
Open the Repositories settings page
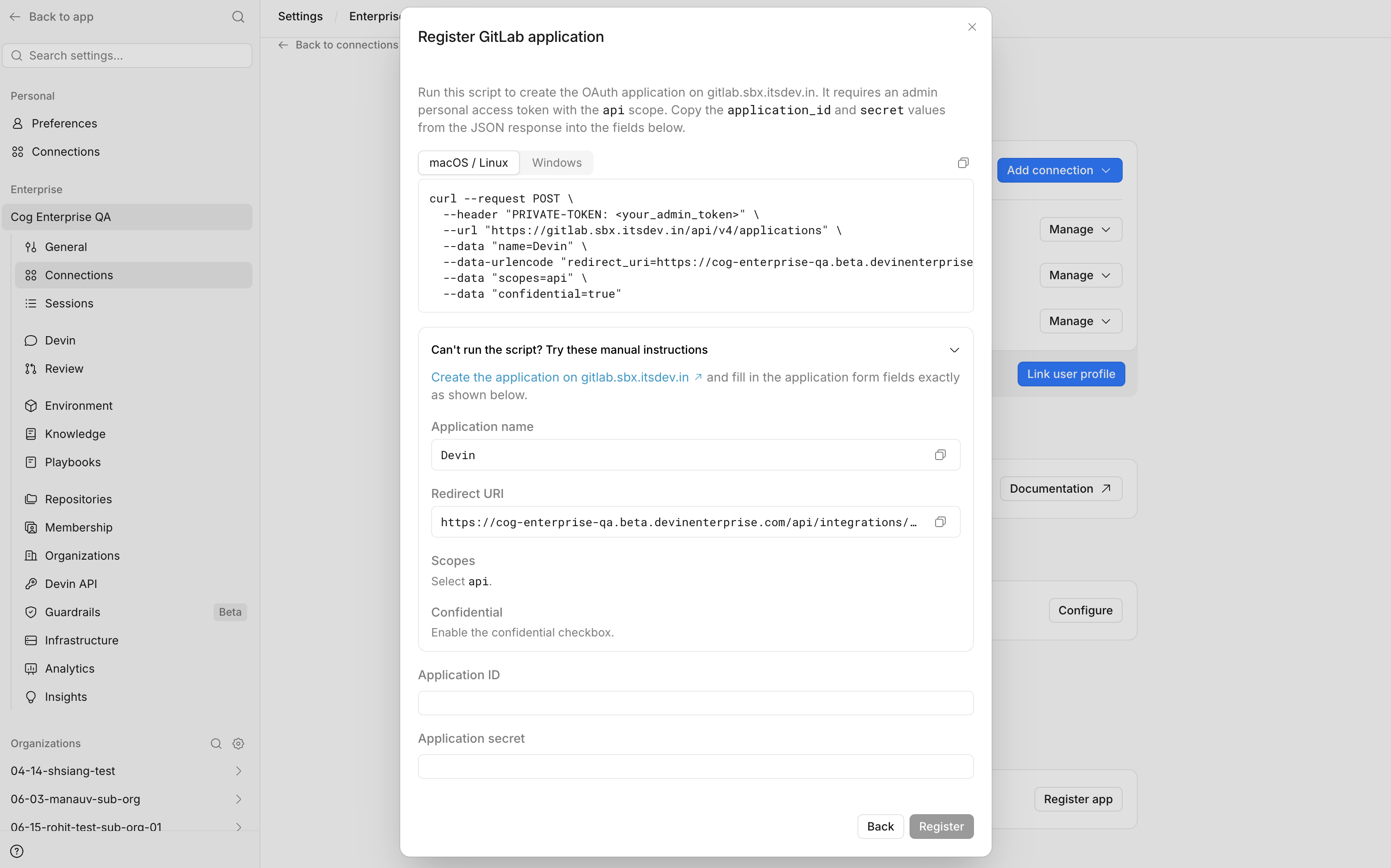(133, 499)
